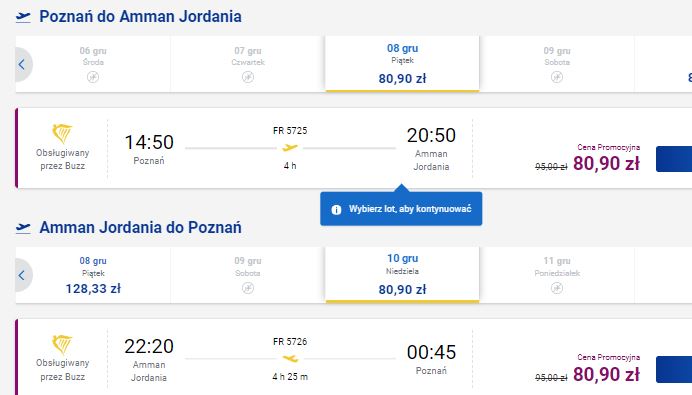Click the no-flight icon under 06 gru Środa

tap(93, 77)
